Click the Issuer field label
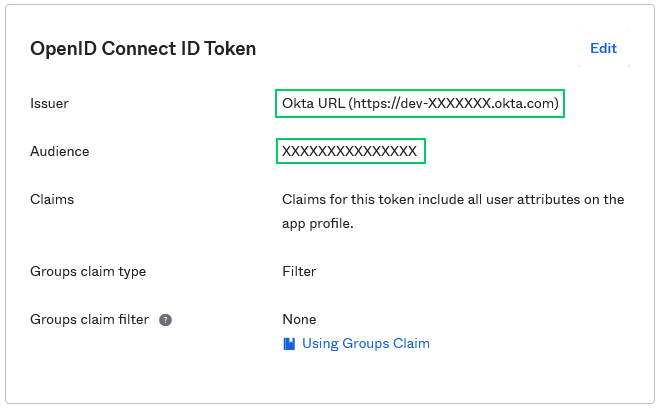 point(50,103)
